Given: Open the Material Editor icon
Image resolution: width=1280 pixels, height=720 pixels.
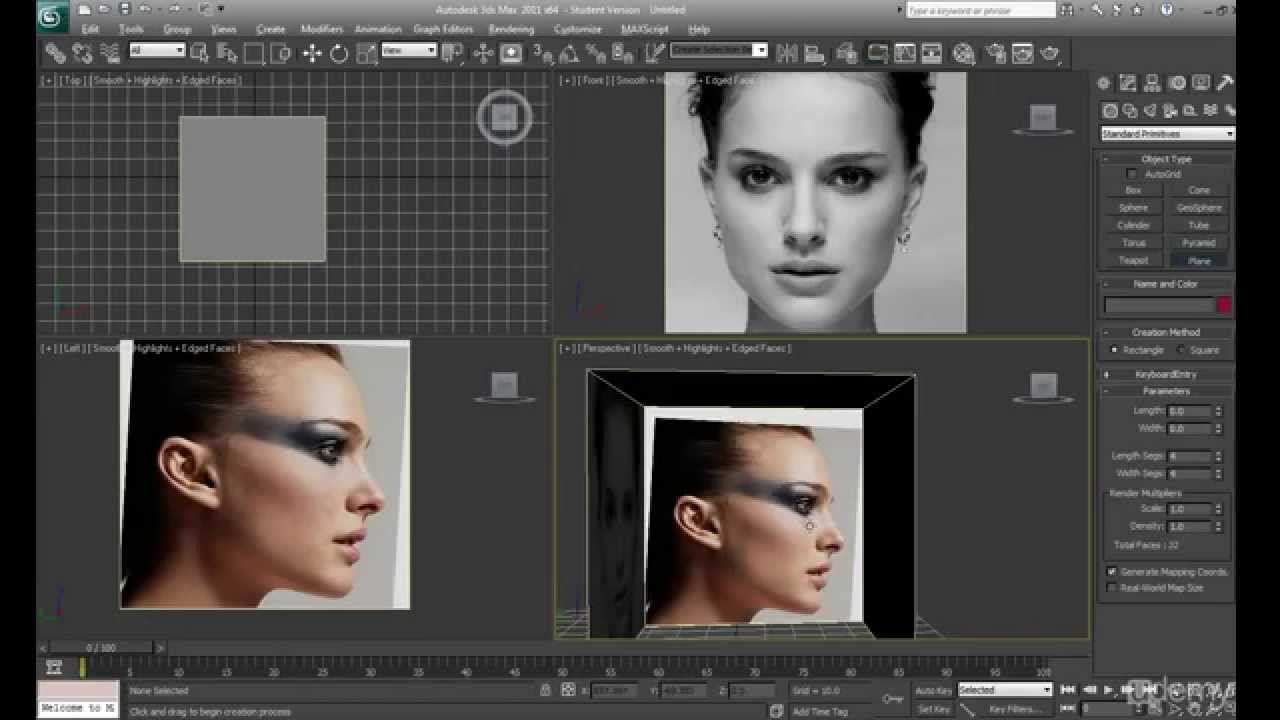Looking at the screenshot, I should coord(964,53).
